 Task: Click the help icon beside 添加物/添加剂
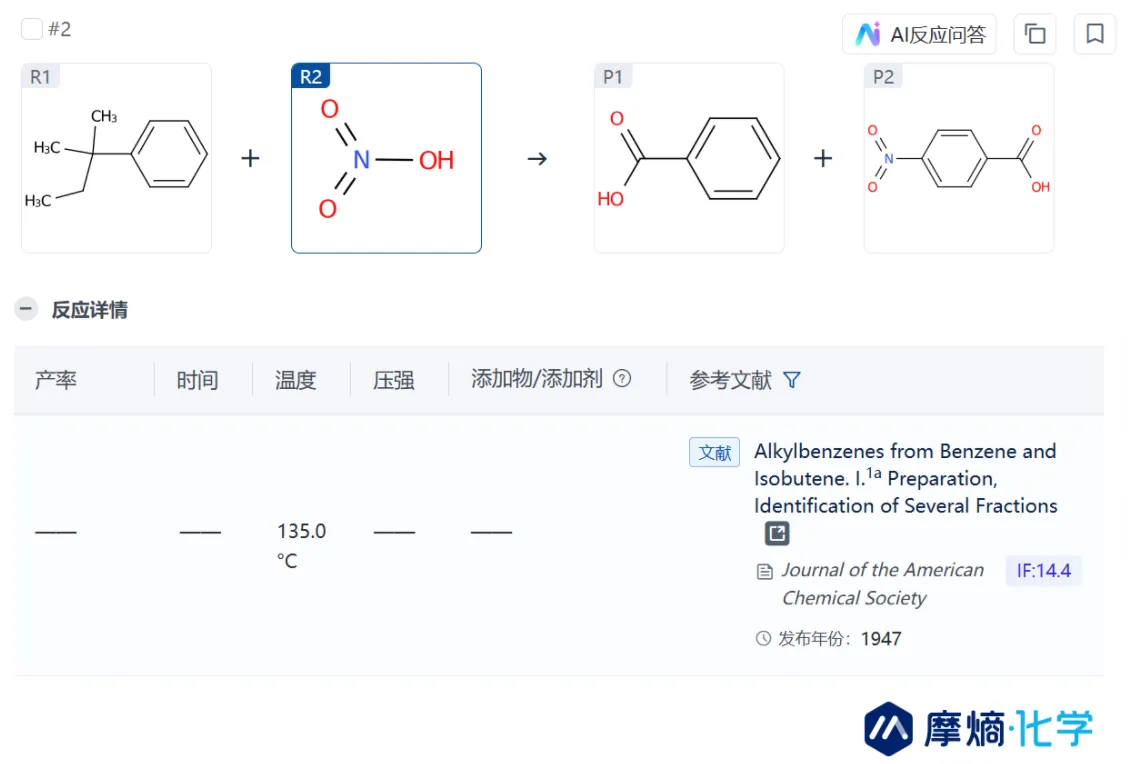pyautogui.click(x=622, y=378)
